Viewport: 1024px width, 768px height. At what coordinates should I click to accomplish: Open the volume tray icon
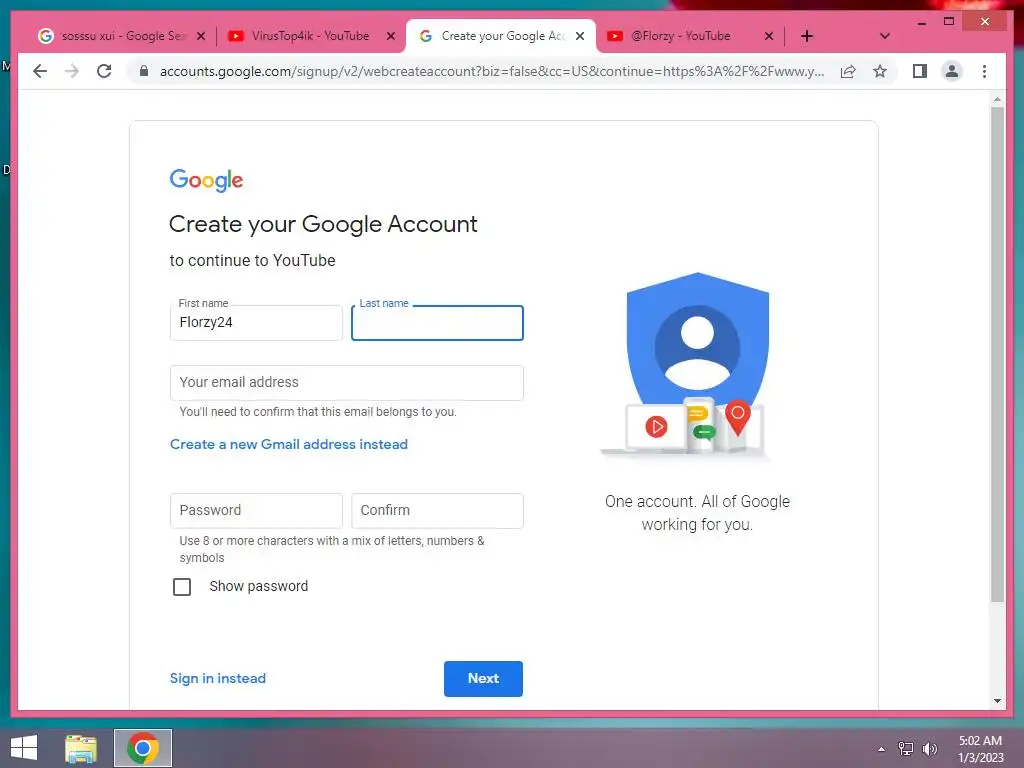click(x=930, y=748)
